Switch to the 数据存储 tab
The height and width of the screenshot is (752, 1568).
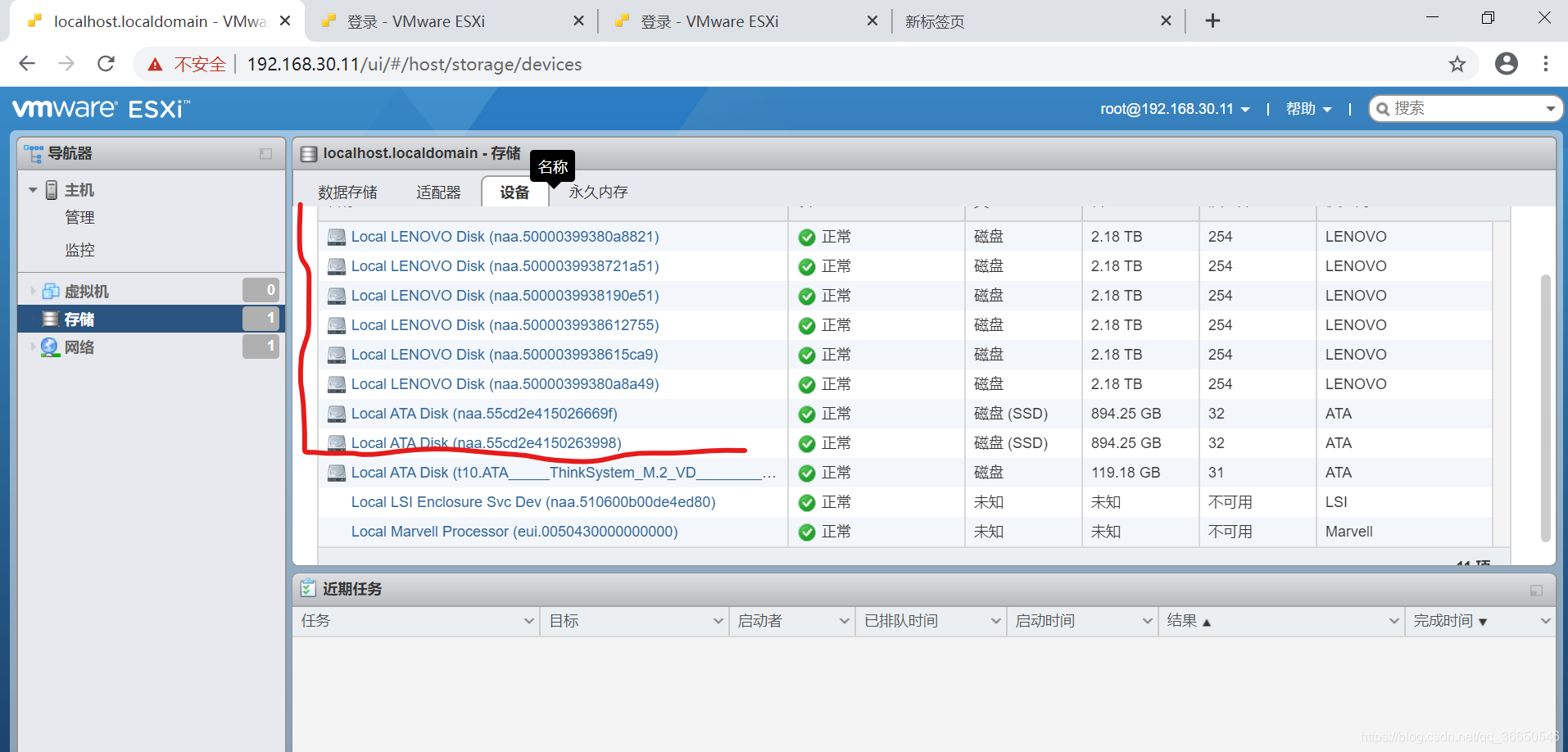tap(347, 192)
